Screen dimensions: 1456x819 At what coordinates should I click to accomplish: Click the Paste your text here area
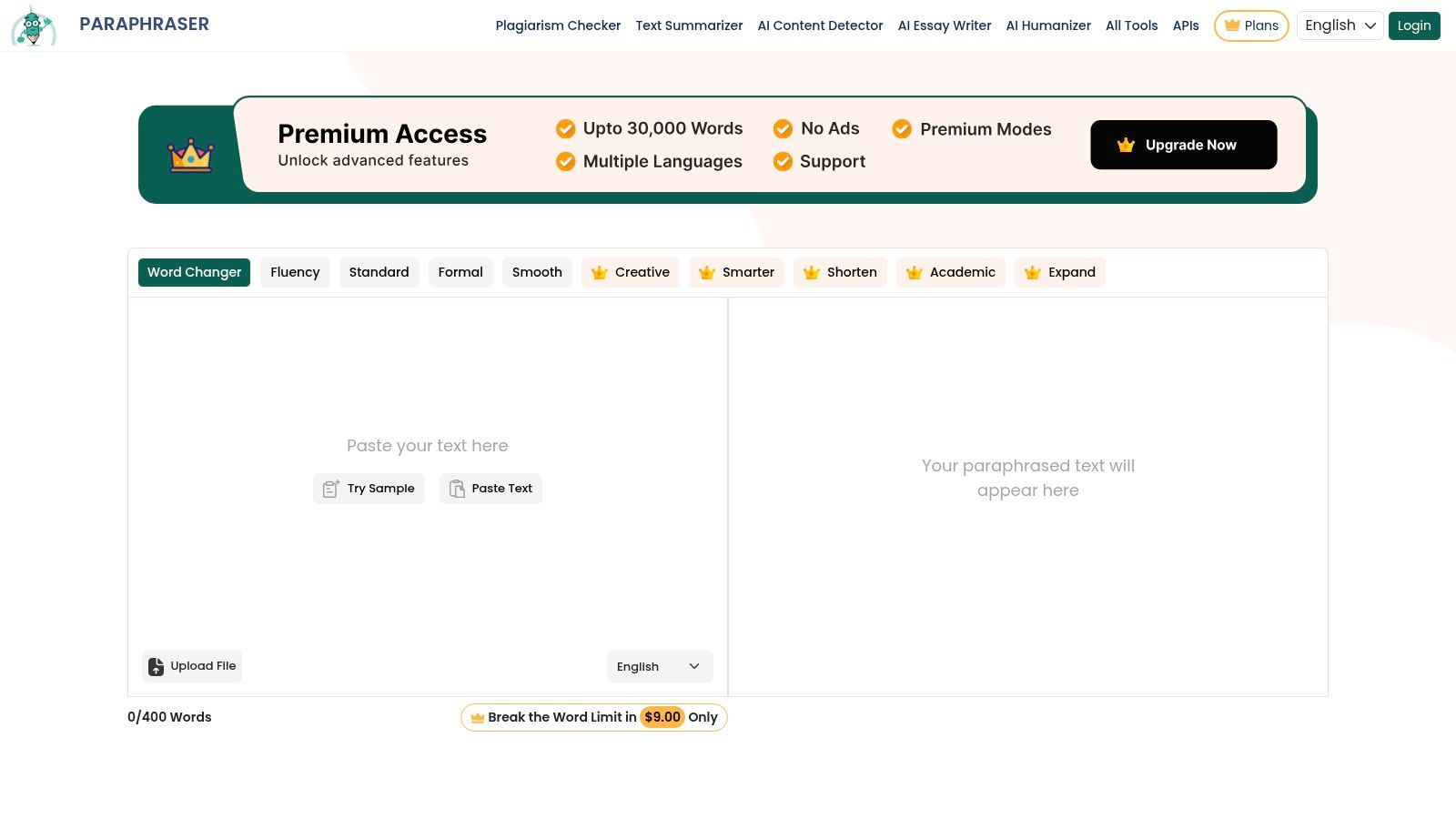[427, 445]
